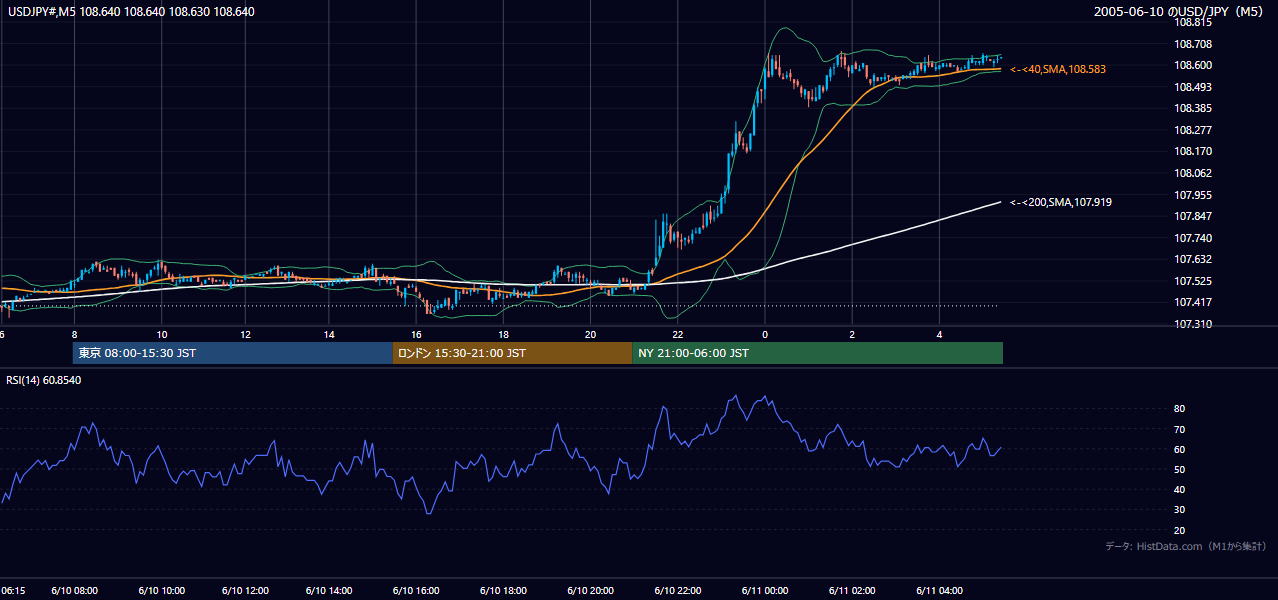
Task: Click RSI scale value 20
Action: pos(1180,530)
